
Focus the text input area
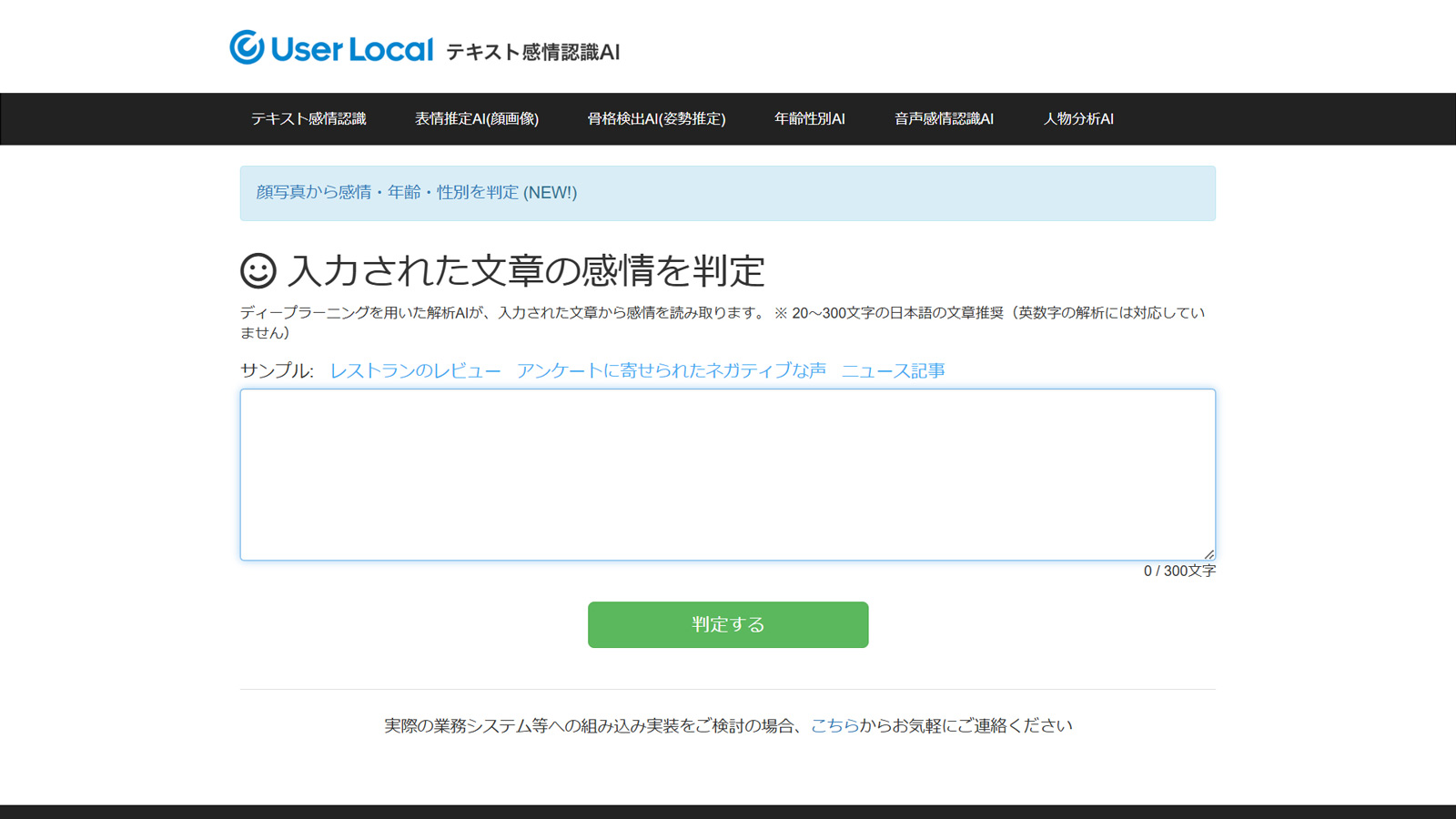pyautogui.click(x=728, y=475)
